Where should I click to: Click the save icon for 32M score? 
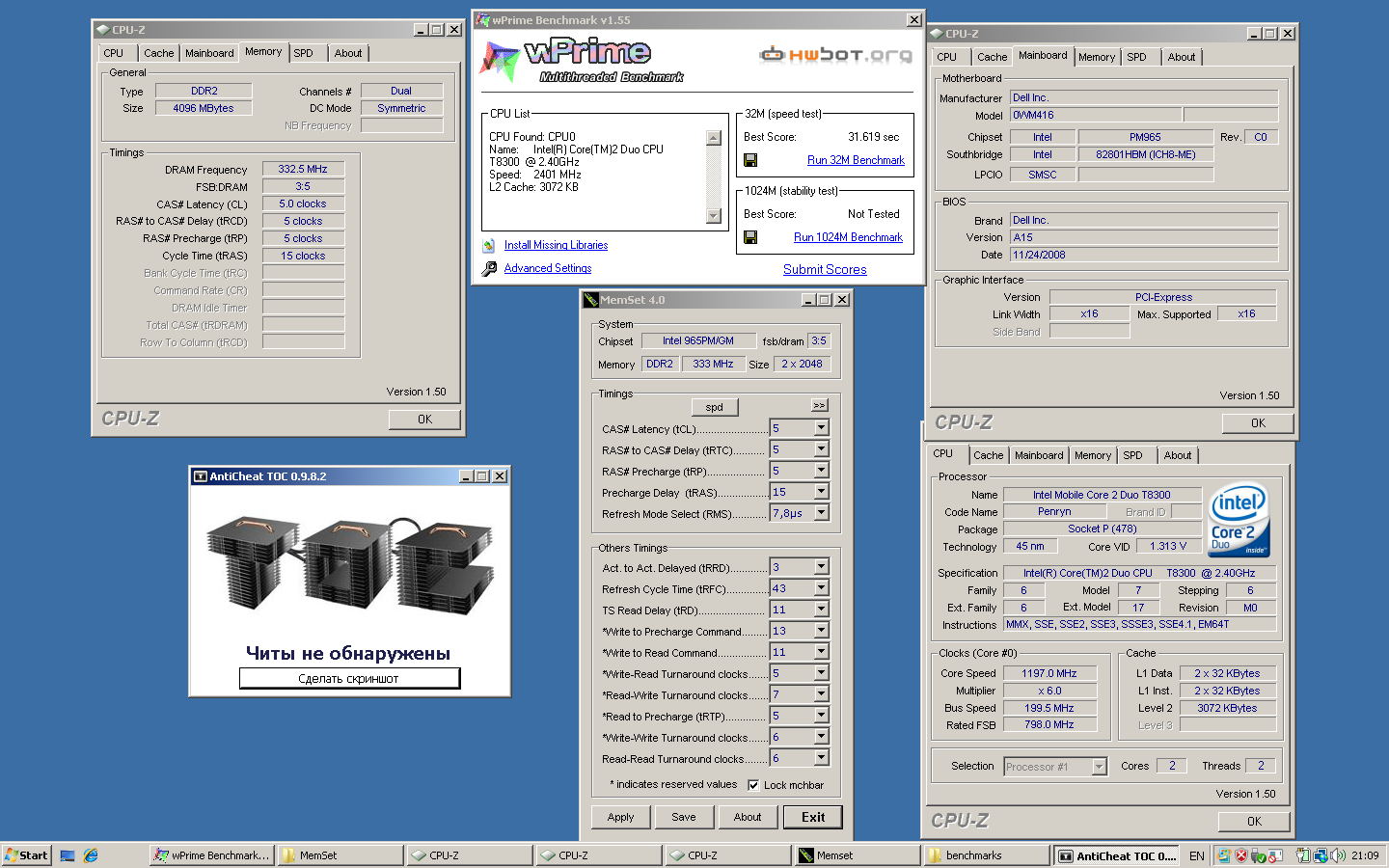coord(750,160)
